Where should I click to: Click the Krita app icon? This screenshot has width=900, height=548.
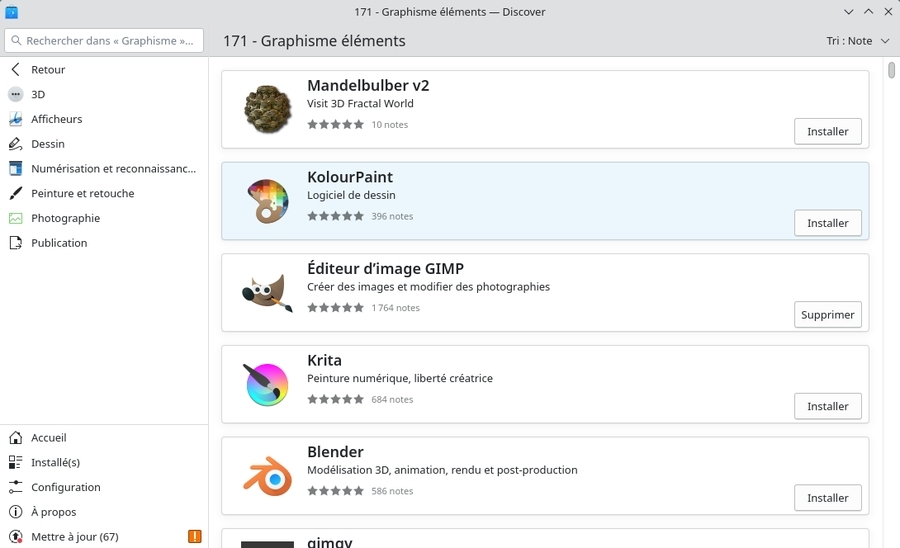pos(266,384)
